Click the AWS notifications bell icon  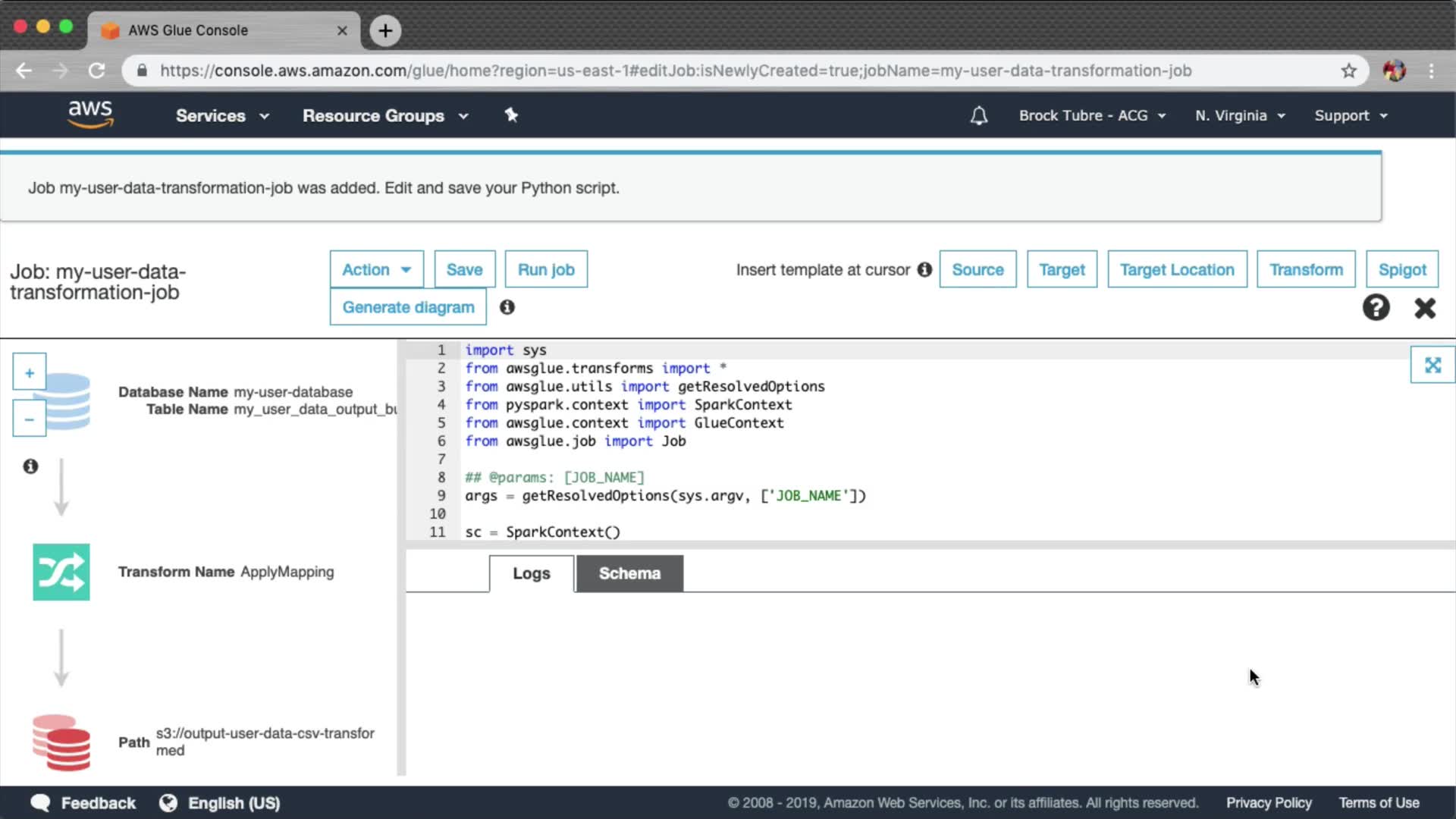coord(978,116)
